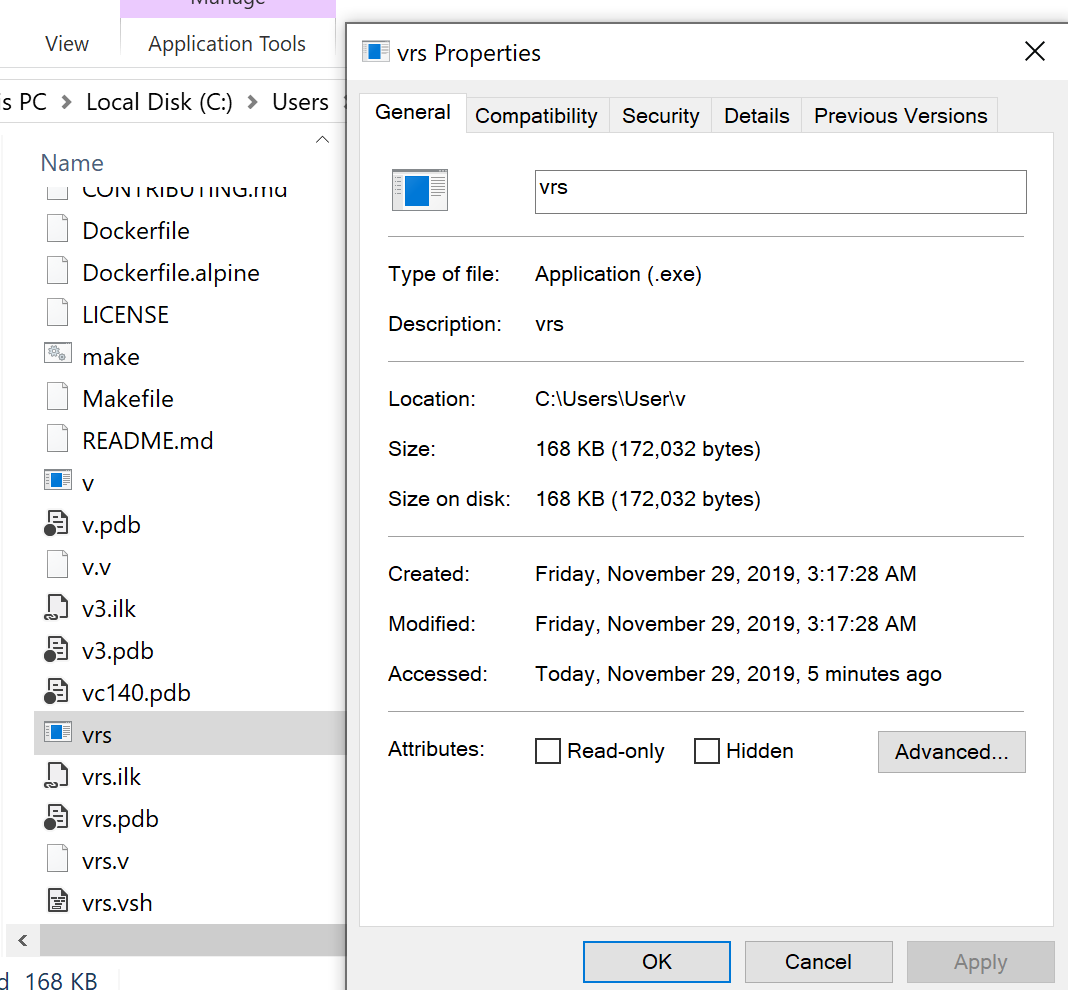Viewport: 1068px width, 990px height.
Task: Open the Compatibility tab
Action: click(536, 116)
